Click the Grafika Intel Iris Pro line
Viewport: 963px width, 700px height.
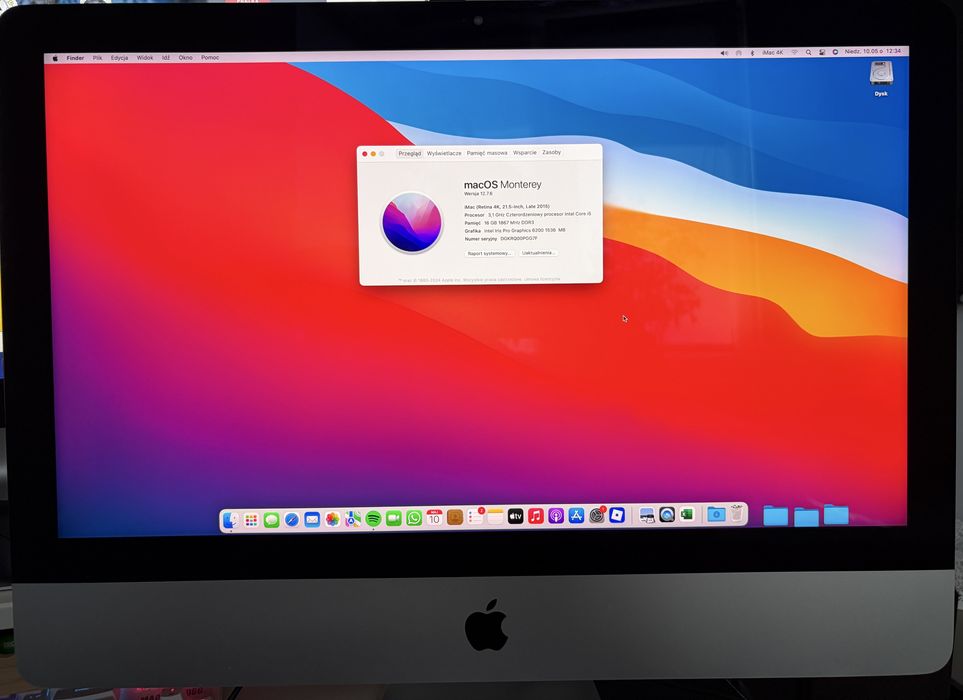point(515,230)
